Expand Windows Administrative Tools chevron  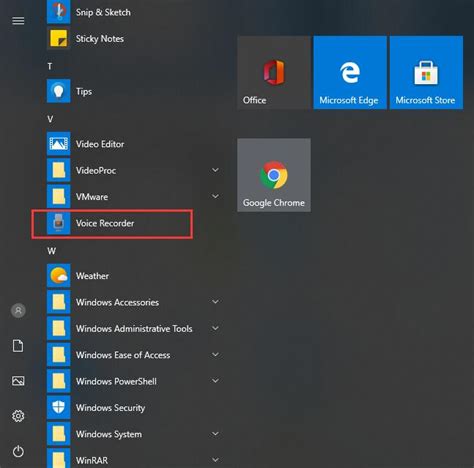coord(216,328)
